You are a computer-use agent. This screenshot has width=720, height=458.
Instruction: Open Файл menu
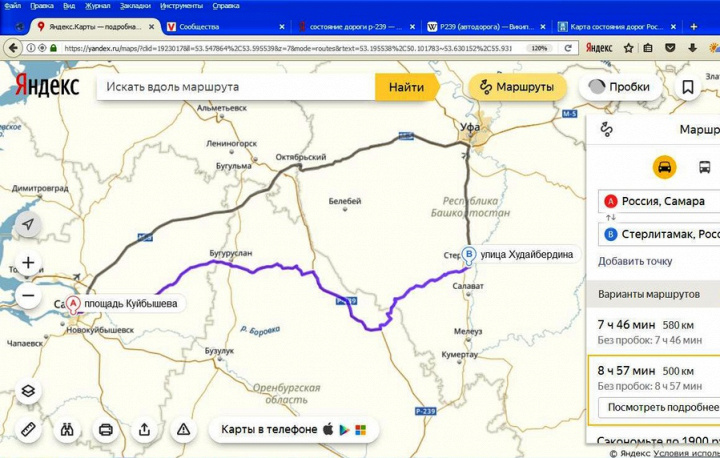click(x=12, y=6)
